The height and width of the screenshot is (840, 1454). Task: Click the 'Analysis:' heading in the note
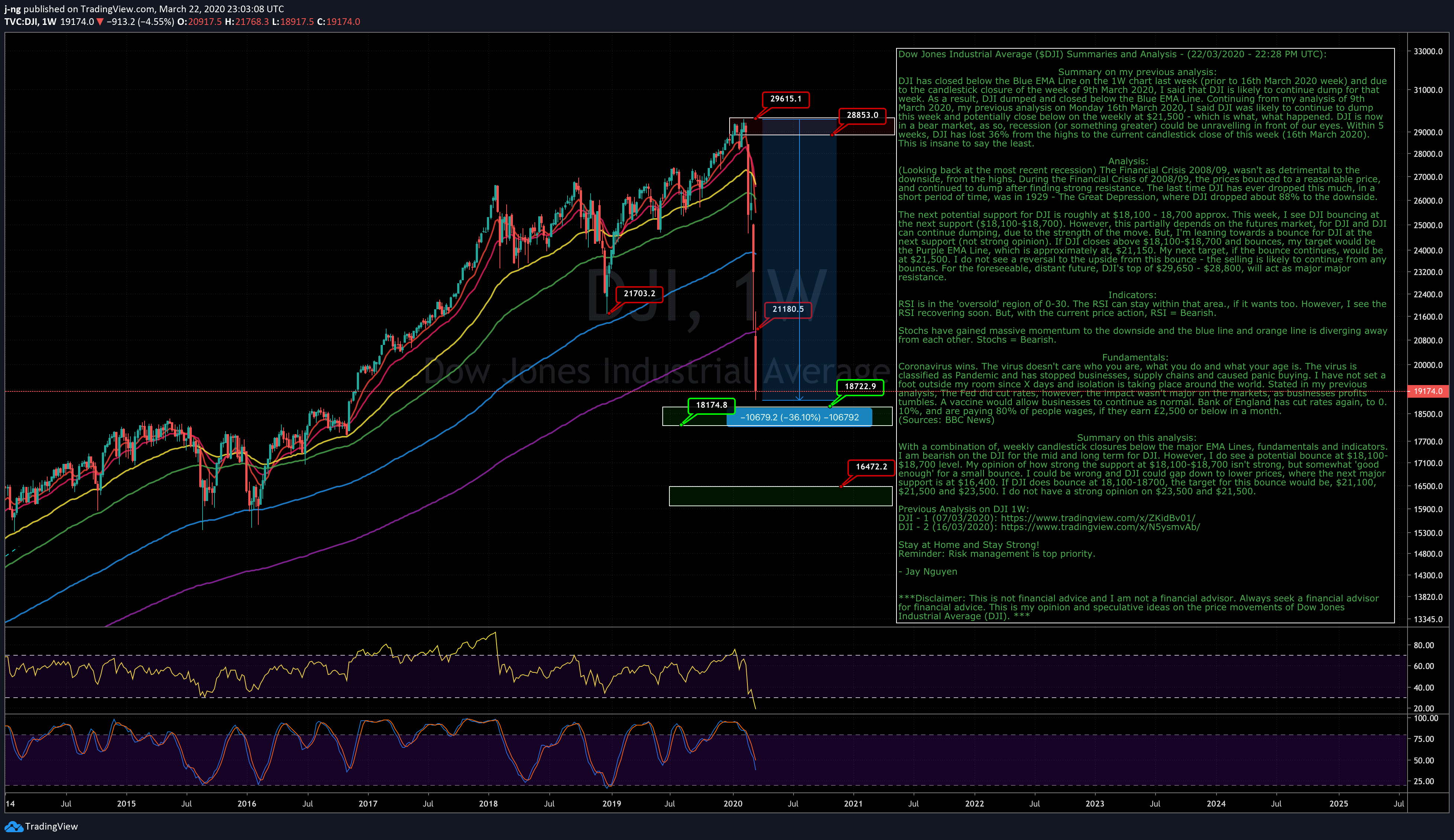(1128, 161)
